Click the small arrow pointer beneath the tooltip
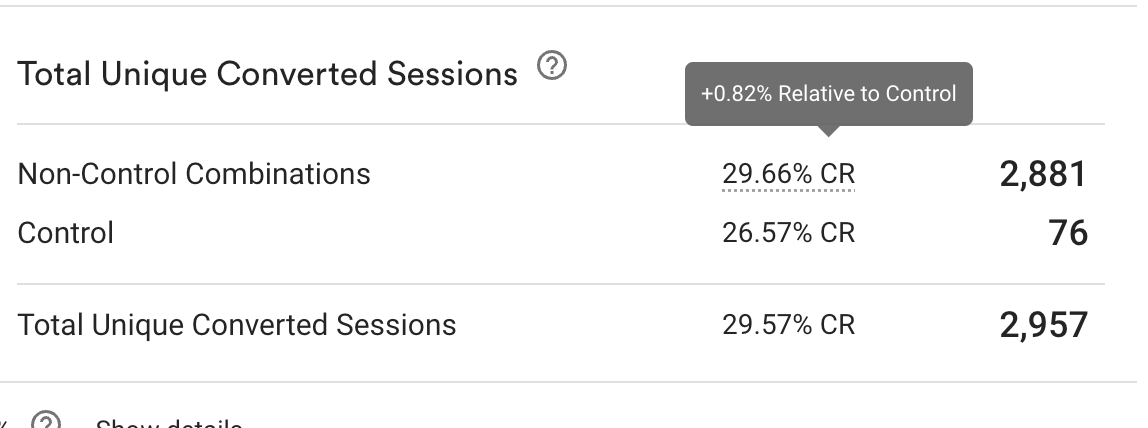Image resolution: width=1148 pixels, height=428 pixels. [829, 131]
